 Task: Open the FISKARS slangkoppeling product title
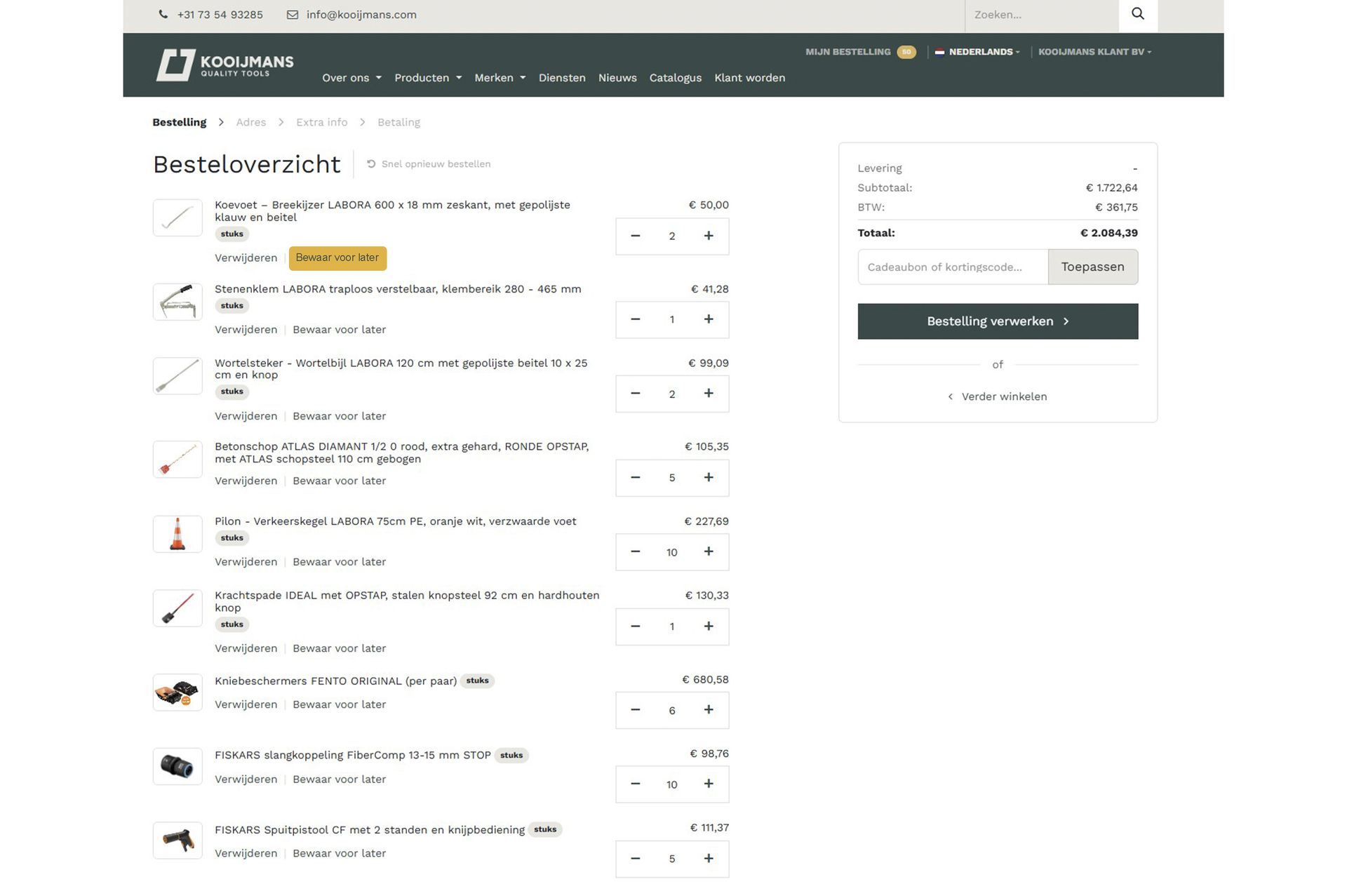coord(353,755)
